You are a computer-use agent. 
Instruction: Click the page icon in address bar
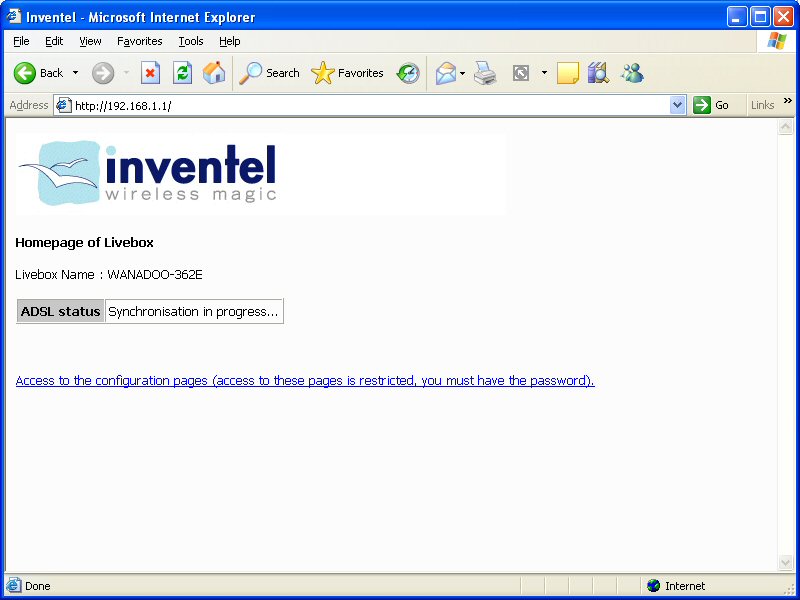coord(63,106)
